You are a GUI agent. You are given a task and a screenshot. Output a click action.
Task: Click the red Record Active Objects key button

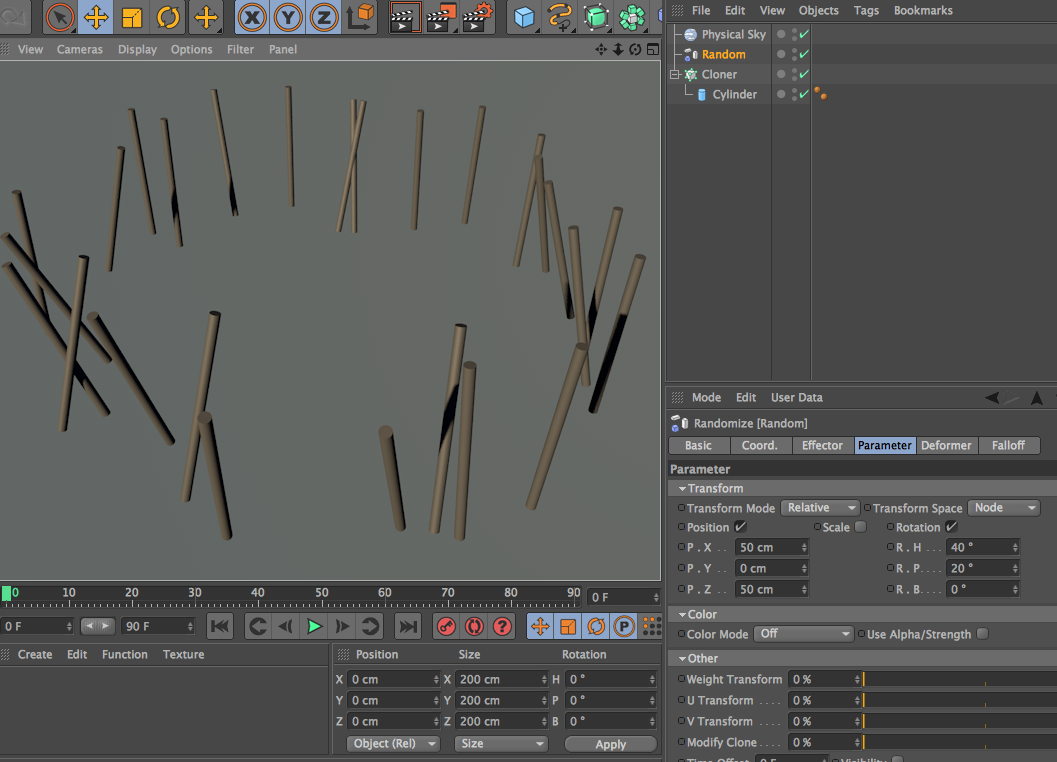446,627
